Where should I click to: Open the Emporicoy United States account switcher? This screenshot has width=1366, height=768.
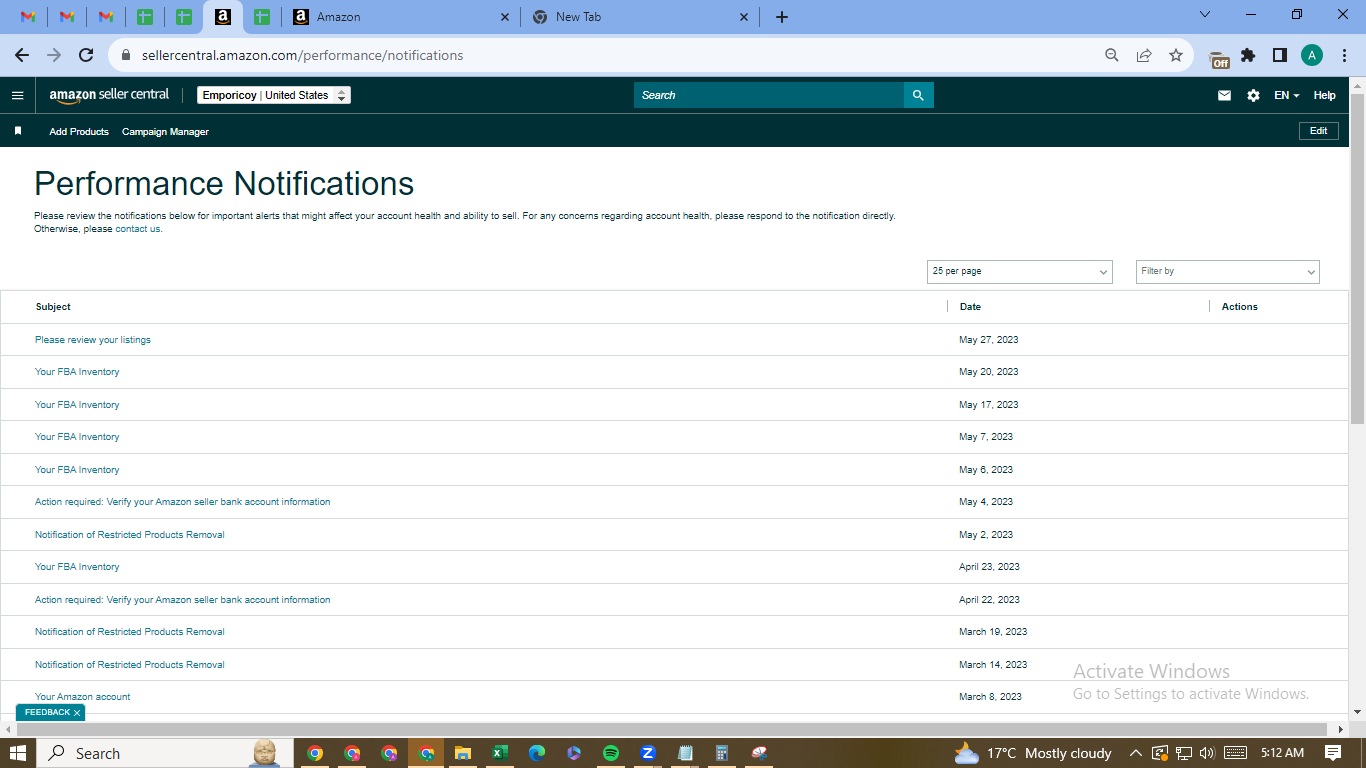click(x=274, y=95)
